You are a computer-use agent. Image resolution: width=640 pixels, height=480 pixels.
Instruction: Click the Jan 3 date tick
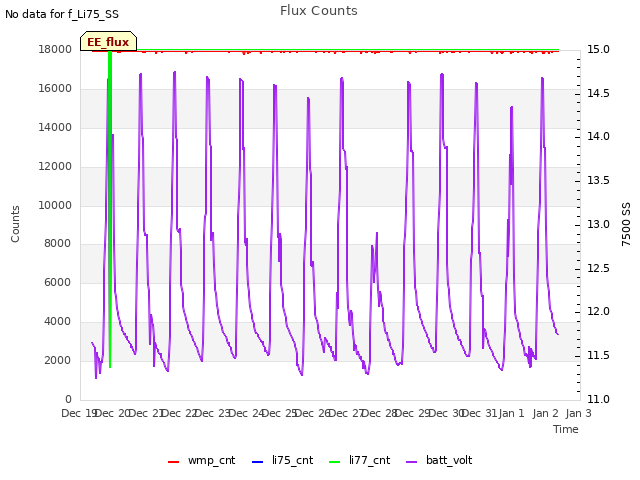click(x=579, y=413)
